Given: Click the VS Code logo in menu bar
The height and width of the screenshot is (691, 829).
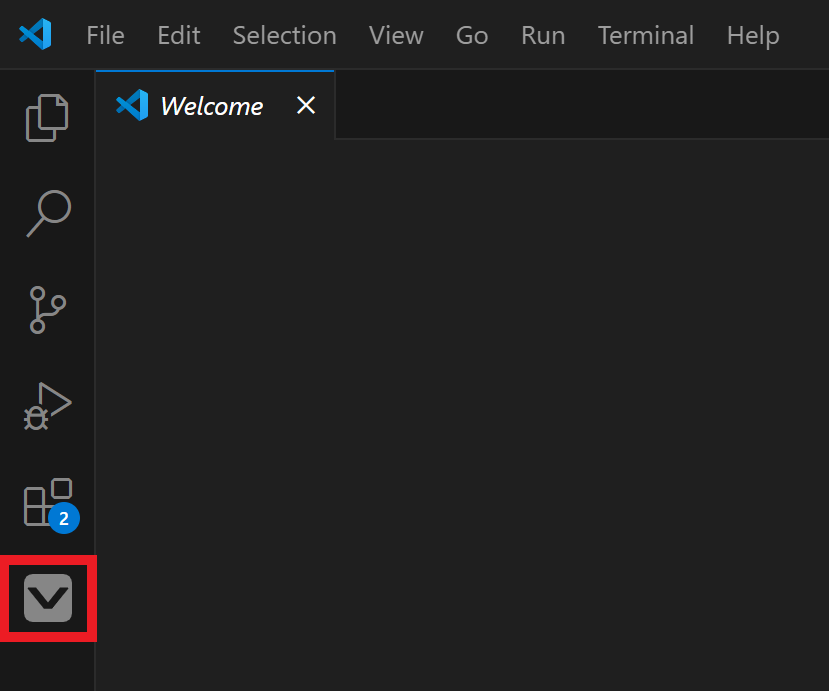Looking at the screenshot, I should 36,34.
